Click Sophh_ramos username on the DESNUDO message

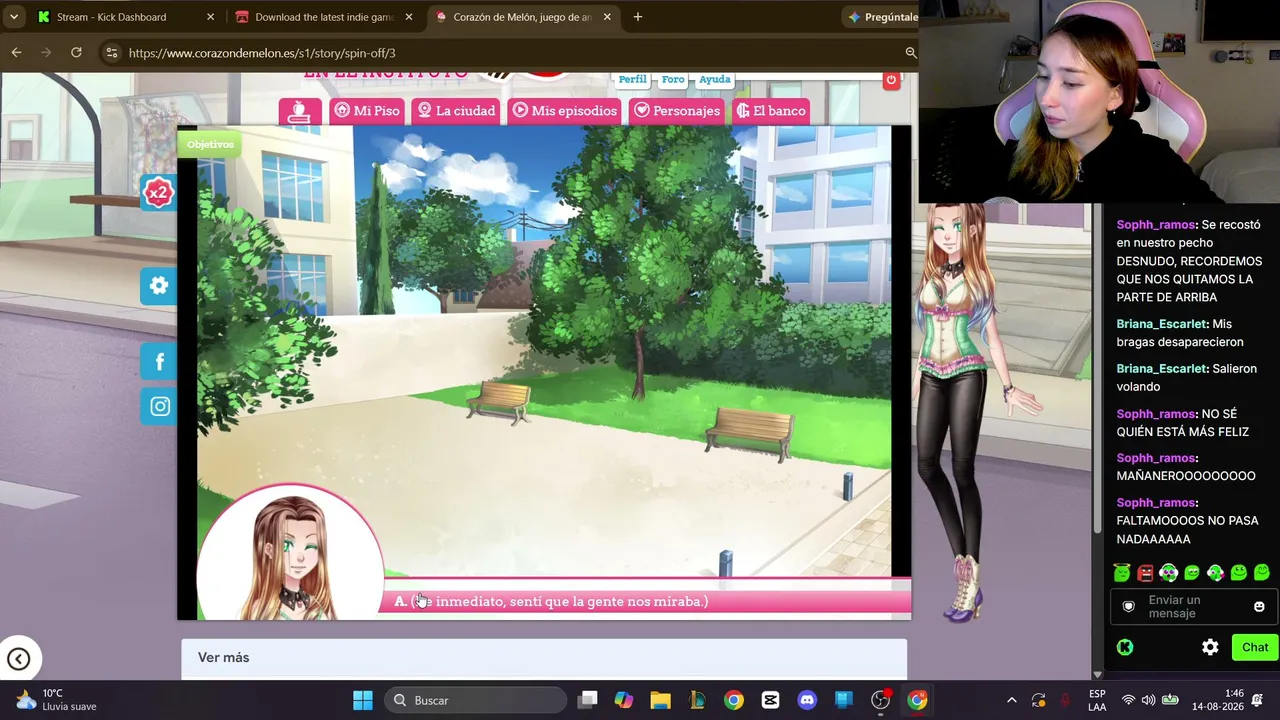[1155, 225]
